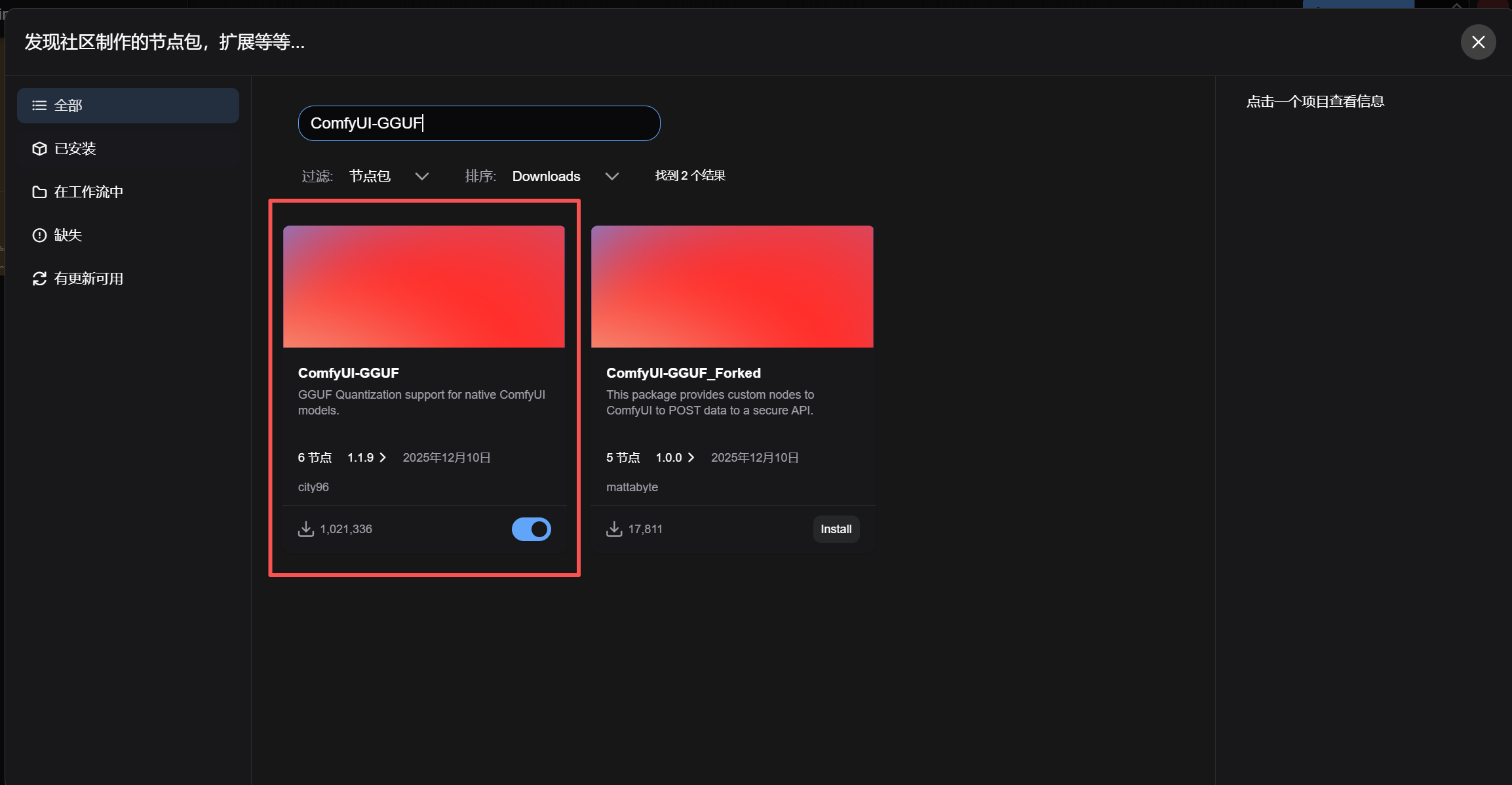
Task: Select the ComfyUI-GGUF_Forked banner thumbnail
Action: [732, 287]
